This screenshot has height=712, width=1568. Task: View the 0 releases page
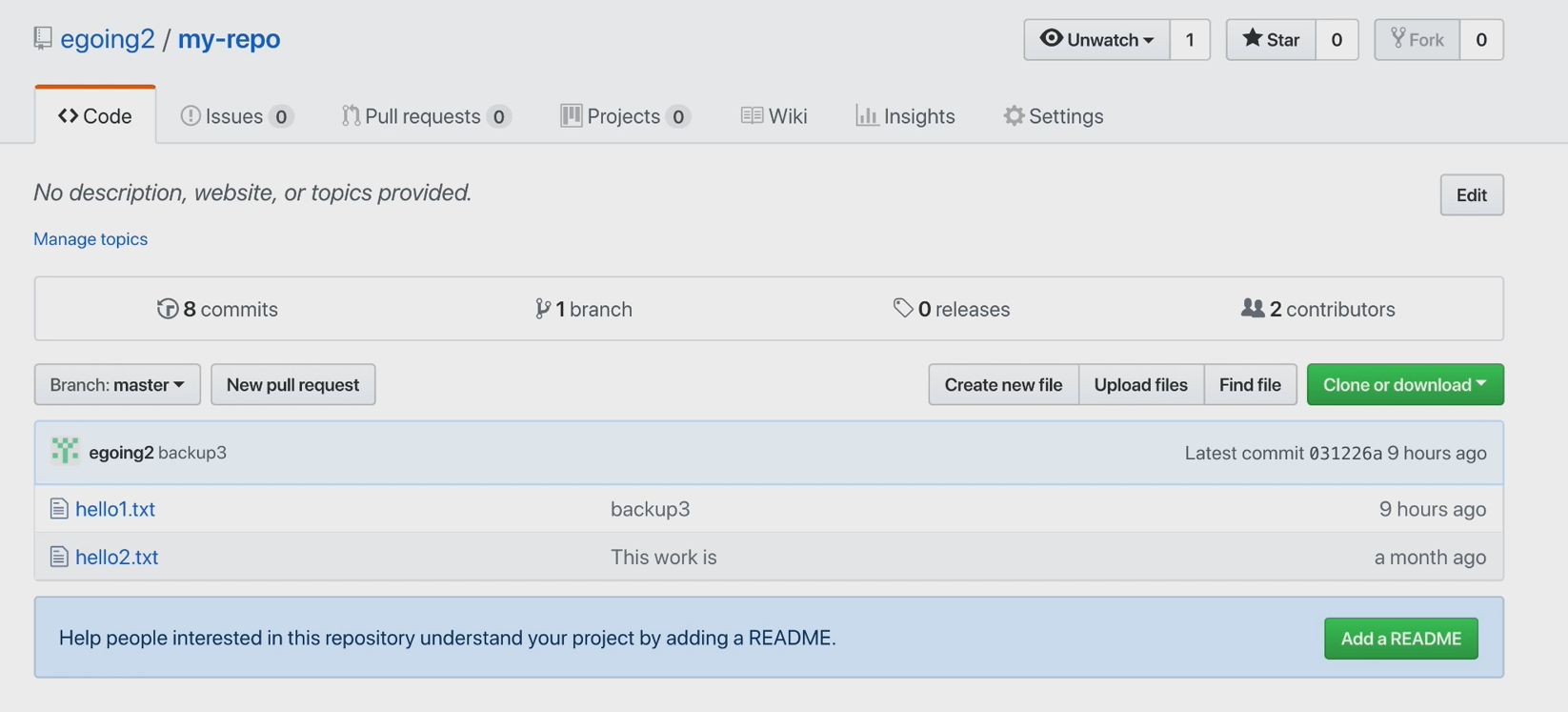(951, 309)
